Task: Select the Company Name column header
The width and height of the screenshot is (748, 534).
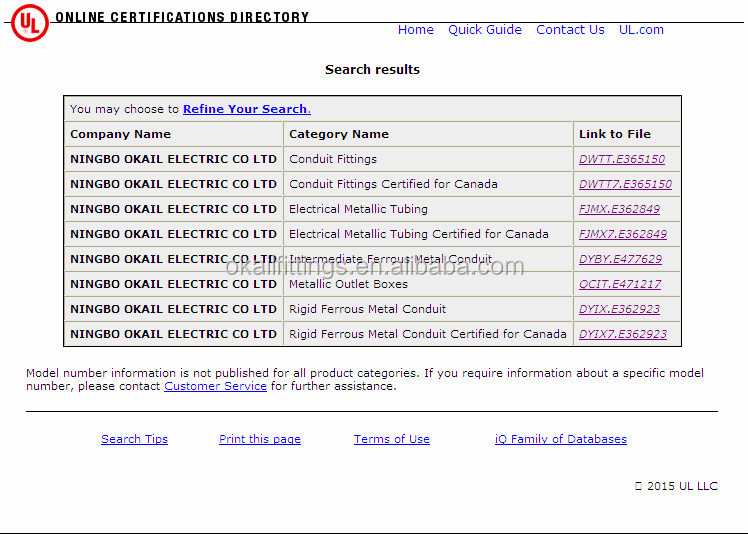Action: coord(174,134)
